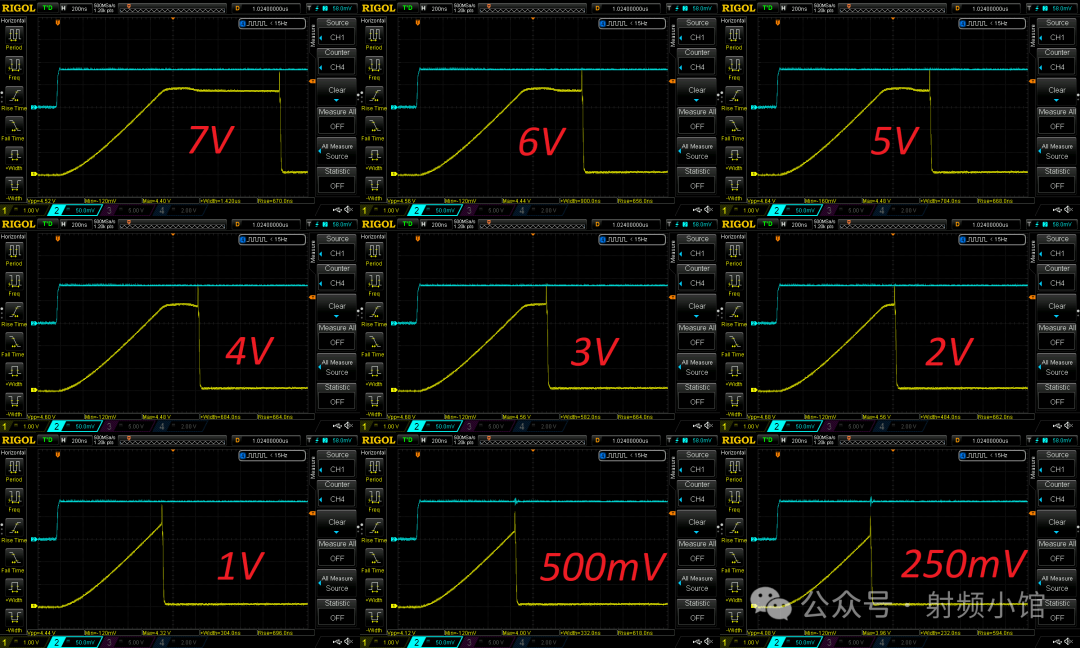Select -Width measurement icon in 1V panel
Viewport: 1080px width, 648px height.
15,617
